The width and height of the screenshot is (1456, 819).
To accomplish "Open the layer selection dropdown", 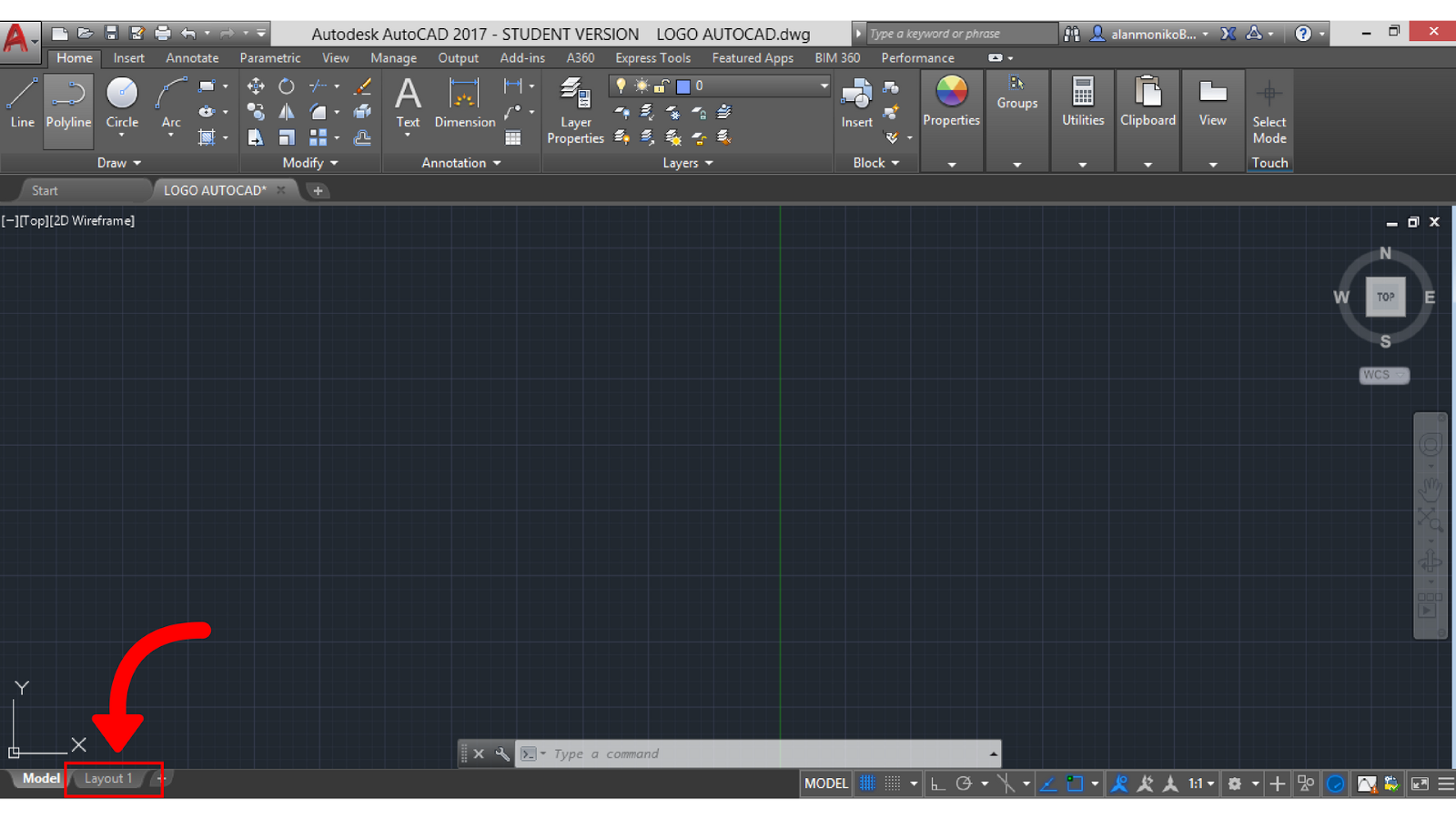I will click(x=823, y=86).
